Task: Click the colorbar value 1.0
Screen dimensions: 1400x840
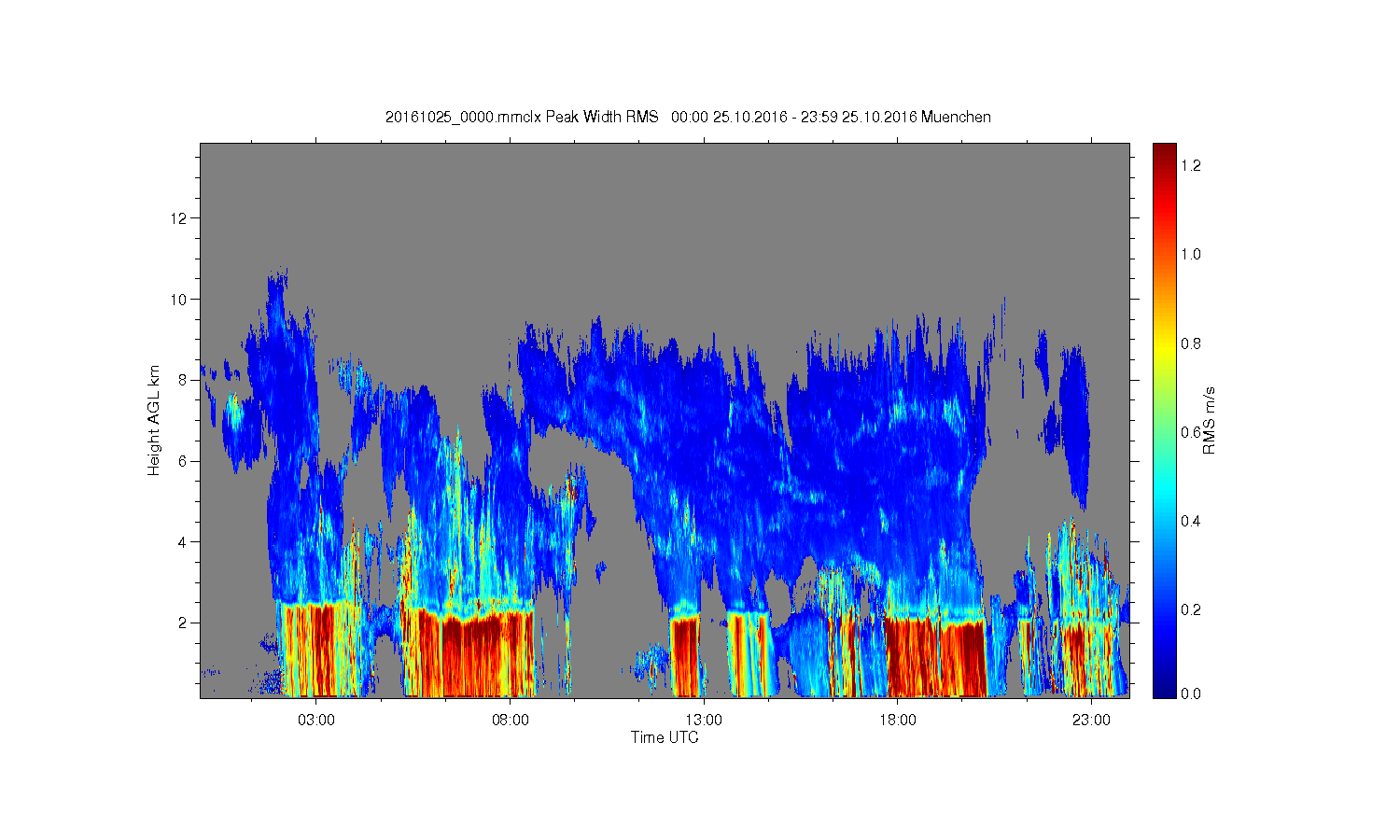Action: tap(1190, 254)
